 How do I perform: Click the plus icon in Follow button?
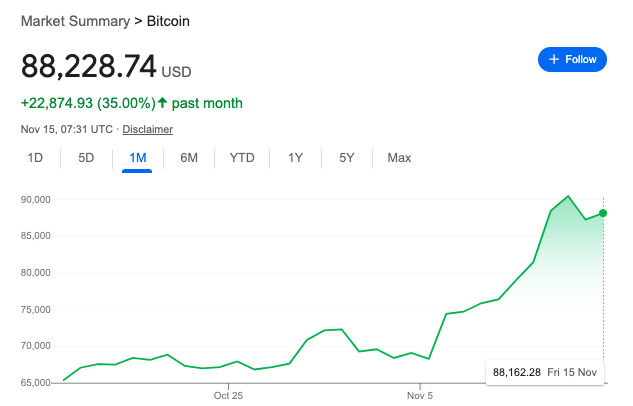click(553, 59)
